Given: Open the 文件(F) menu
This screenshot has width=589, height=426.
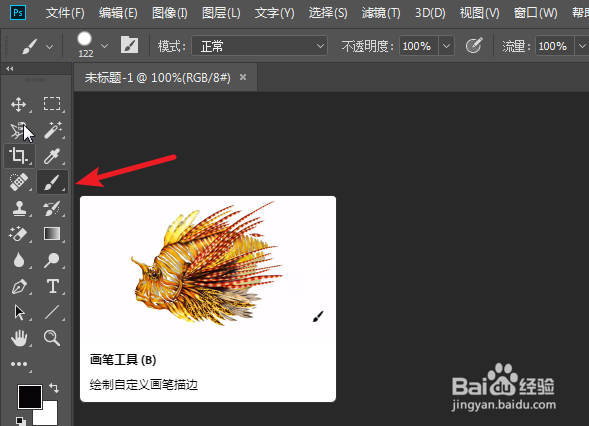Looking at the screenshot, I should click(x=65, y=13).
